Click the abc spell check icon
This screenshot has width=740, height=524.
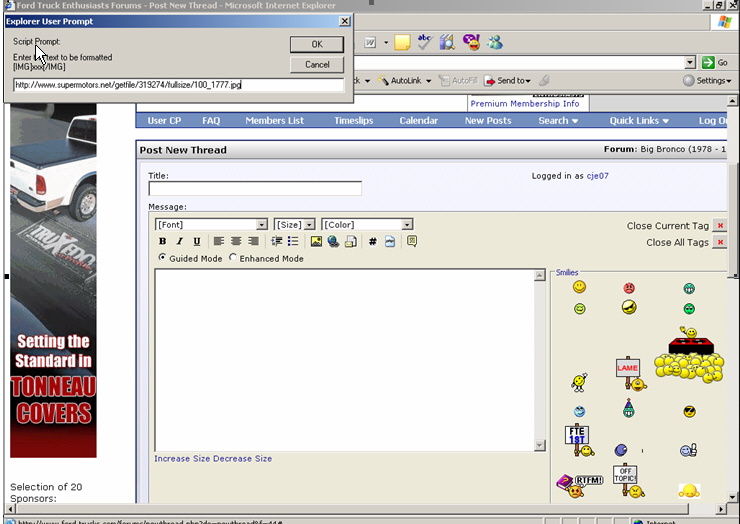click(x=425, y=42)
